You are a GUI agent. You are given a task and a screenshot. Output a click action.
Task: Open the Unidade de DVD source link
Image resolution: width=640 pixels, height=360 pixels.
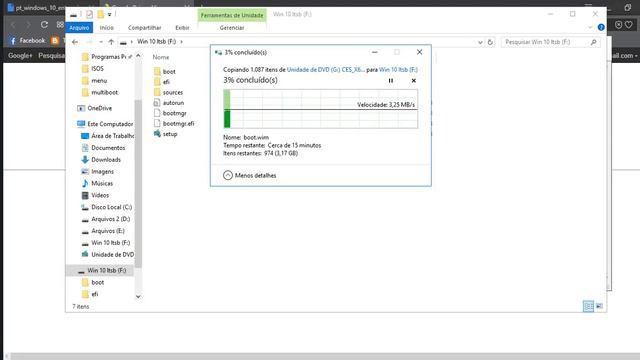coord(326,70)
